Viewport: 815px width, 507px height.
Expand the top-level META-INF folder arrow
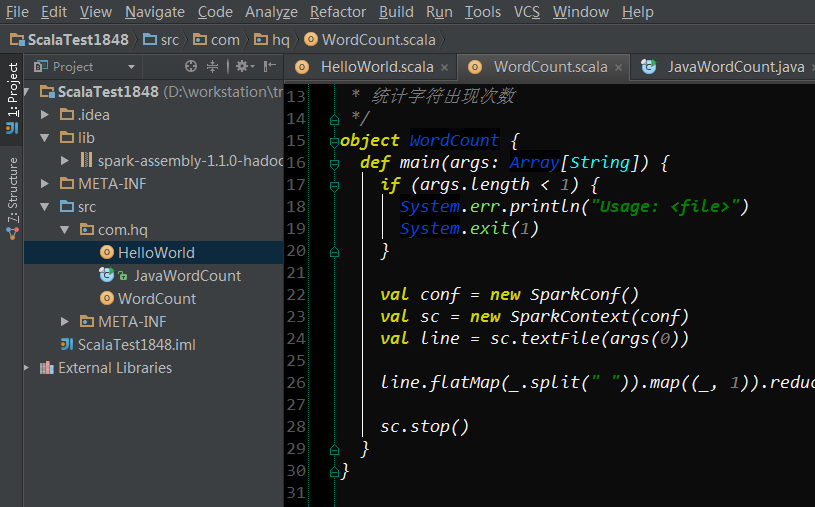tap(45, 184)
